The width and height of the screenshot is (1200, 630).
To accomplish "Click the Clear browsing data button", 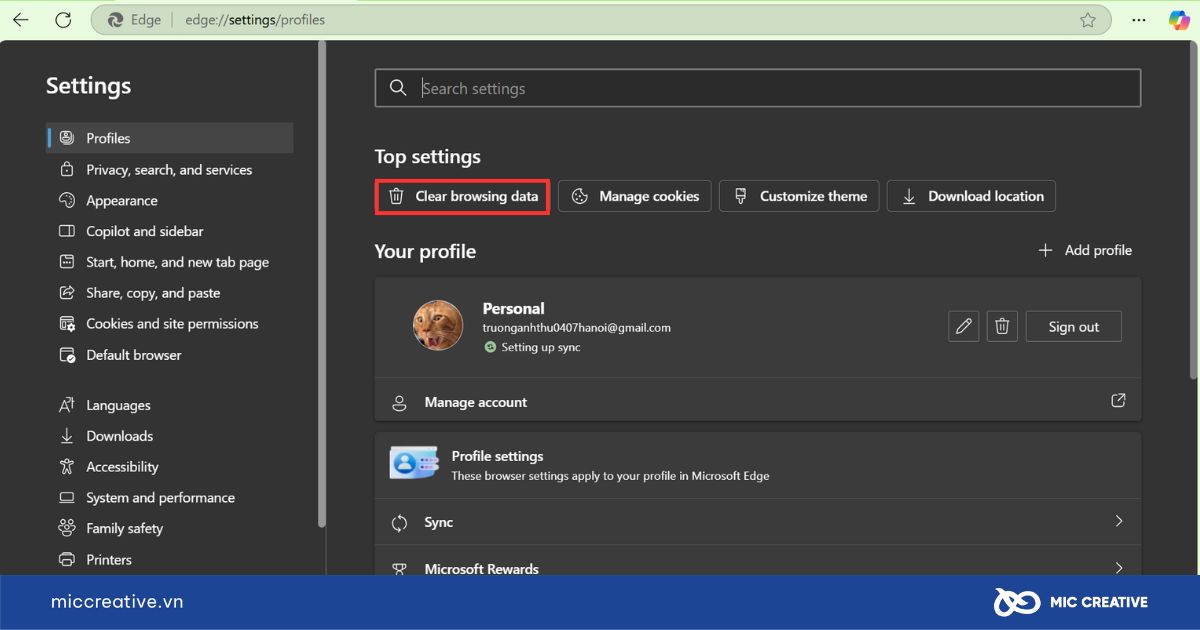I will click(462, 196).
